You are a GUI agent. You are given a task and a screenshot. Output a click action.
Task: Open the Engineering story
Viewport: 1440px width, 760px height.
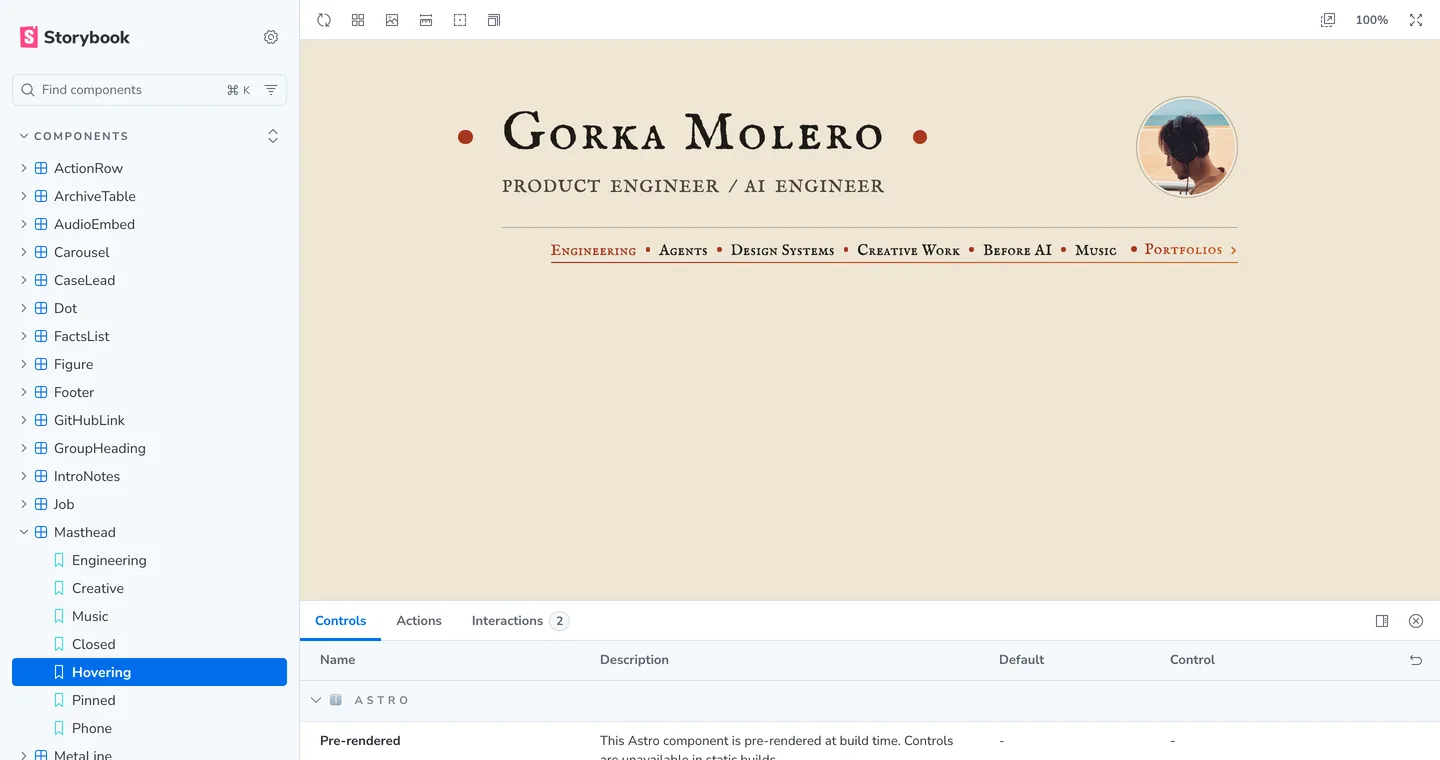109,560
